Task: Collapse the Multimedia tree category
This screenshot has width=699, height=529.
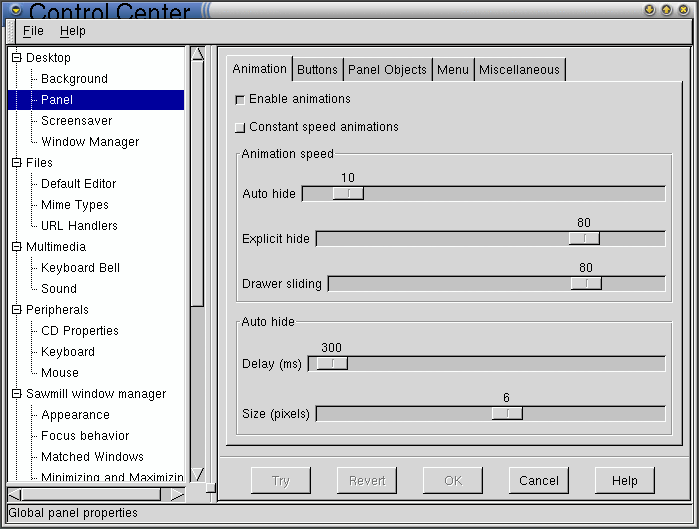Action: click(16, 247)
